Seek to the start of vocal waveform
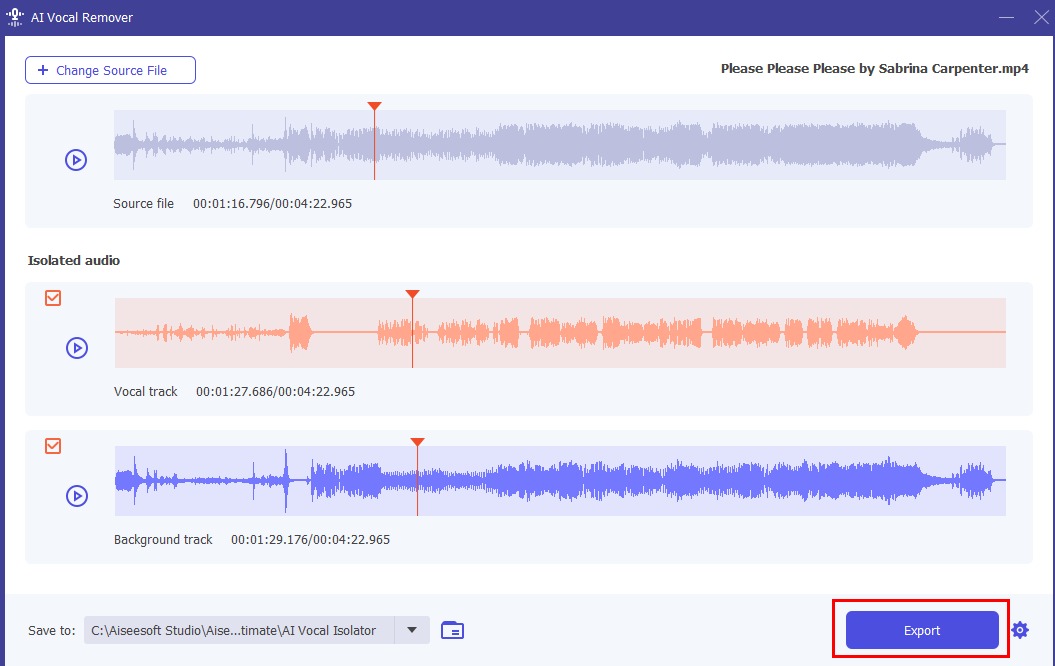The height and width of the screenshot is (666, 1055). tap(118, 333)
